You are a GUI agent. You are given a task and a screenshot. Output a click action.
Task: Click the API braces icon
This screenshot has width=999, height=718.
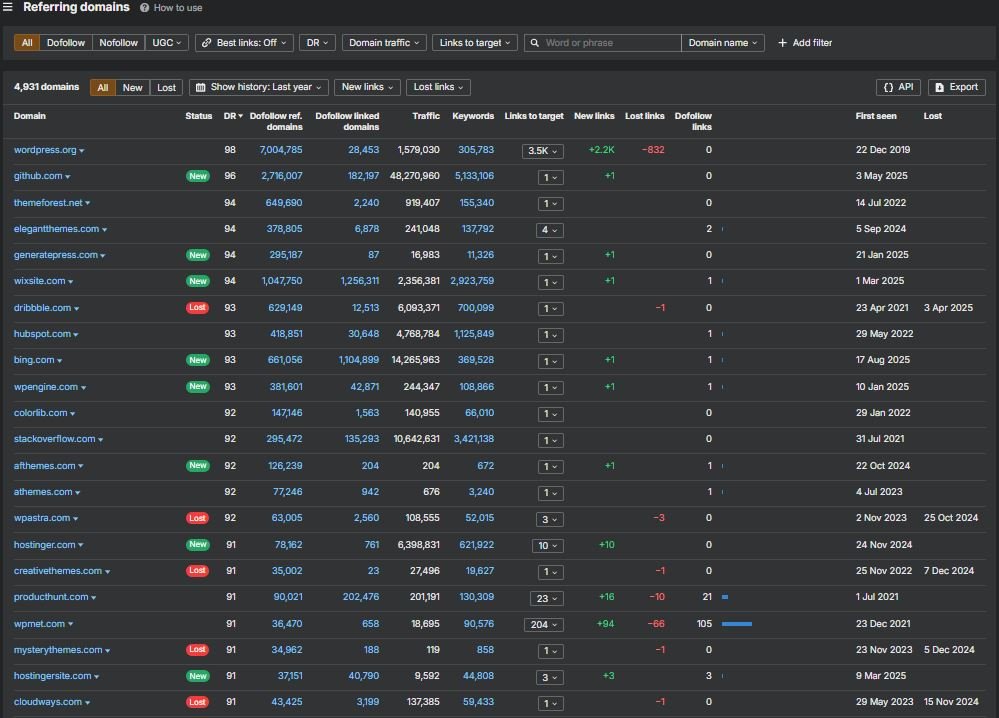coord(888,87)
